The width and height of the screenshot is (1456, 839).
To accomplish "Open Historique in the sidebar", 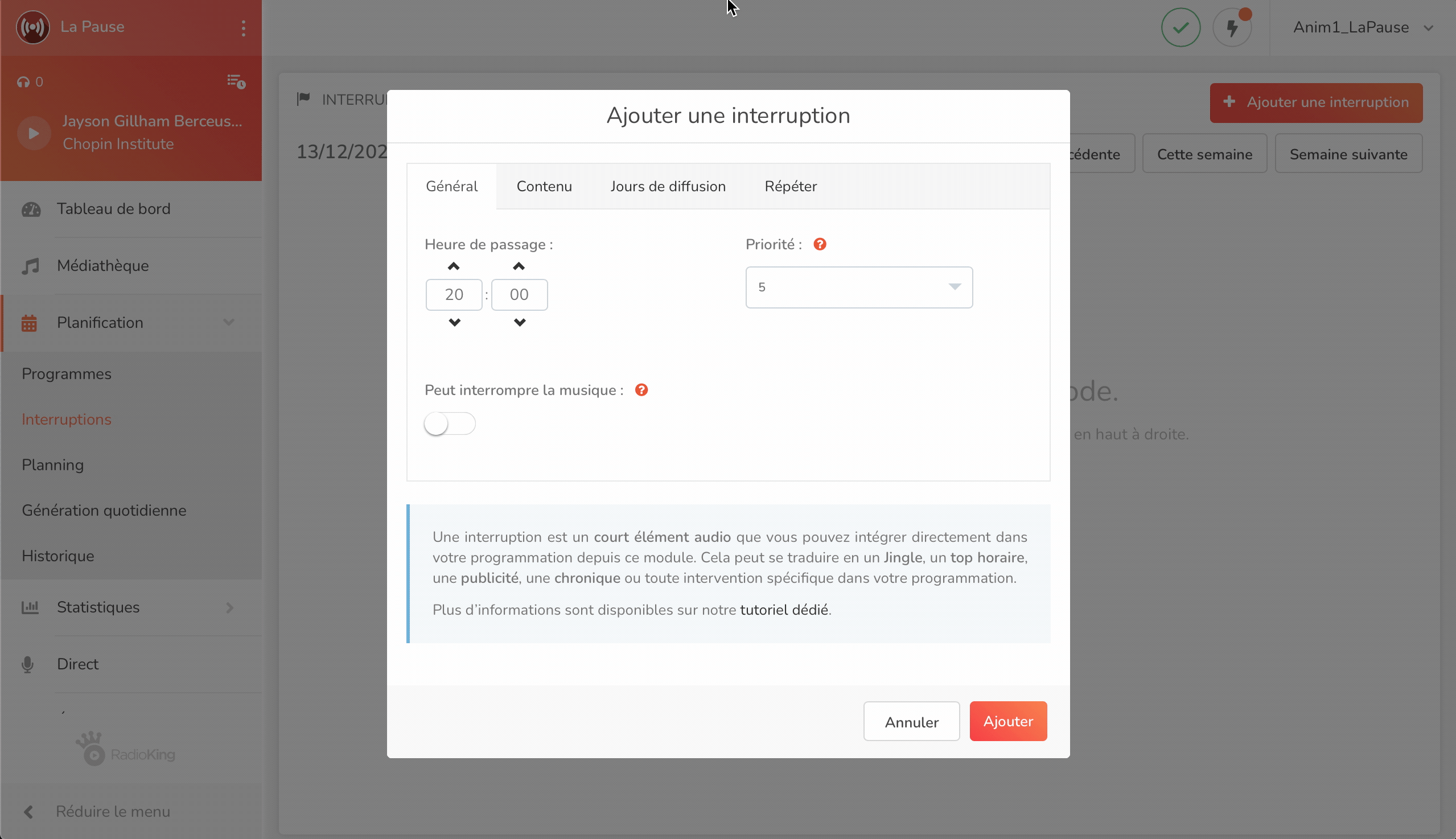I will coord(57,556).
